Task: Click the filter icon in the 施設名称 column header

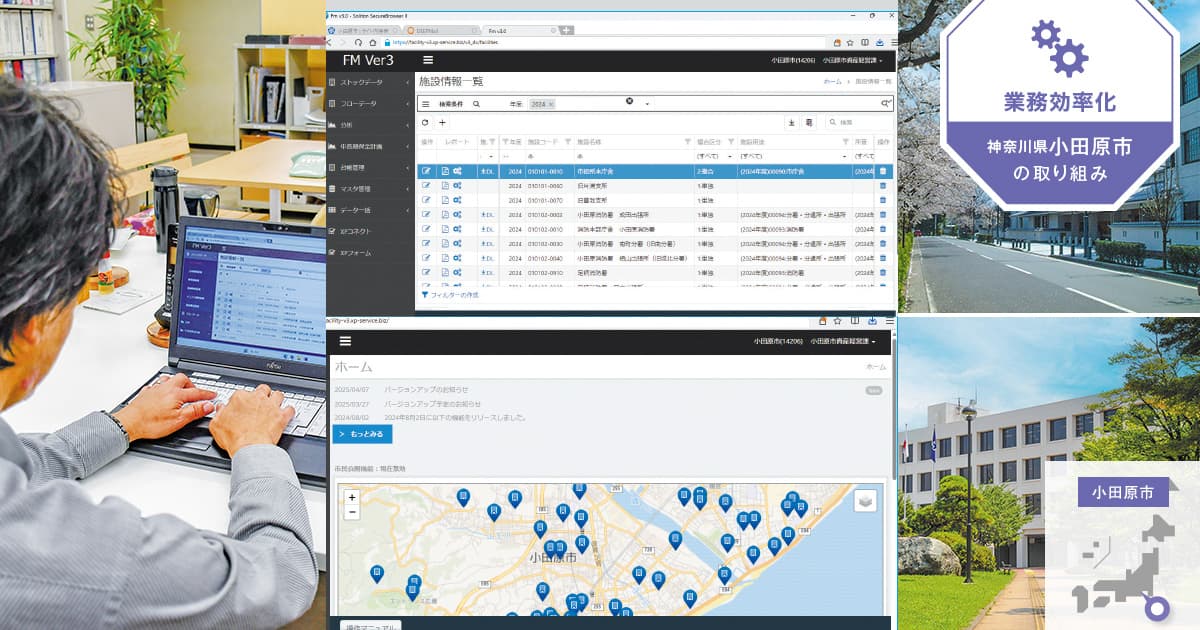Action: (x=687, y=142)
